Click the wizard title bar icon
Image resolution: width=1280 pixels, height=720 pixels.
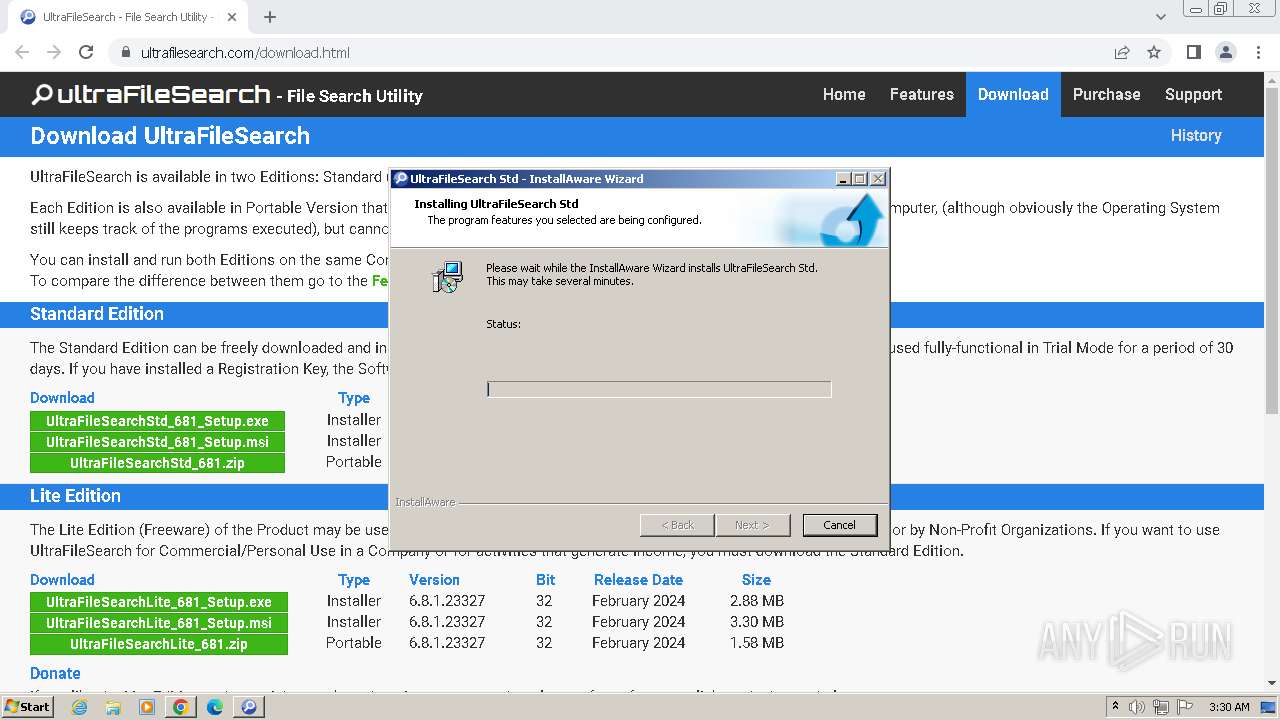[x=401, y=179]
